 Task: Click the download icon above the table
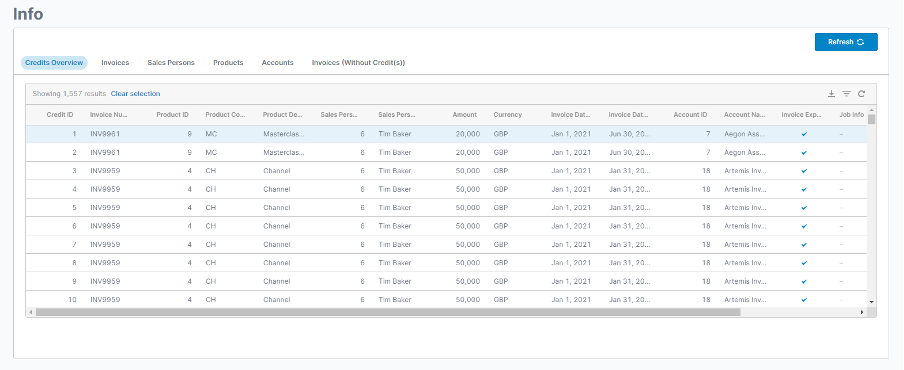point(831,94)
